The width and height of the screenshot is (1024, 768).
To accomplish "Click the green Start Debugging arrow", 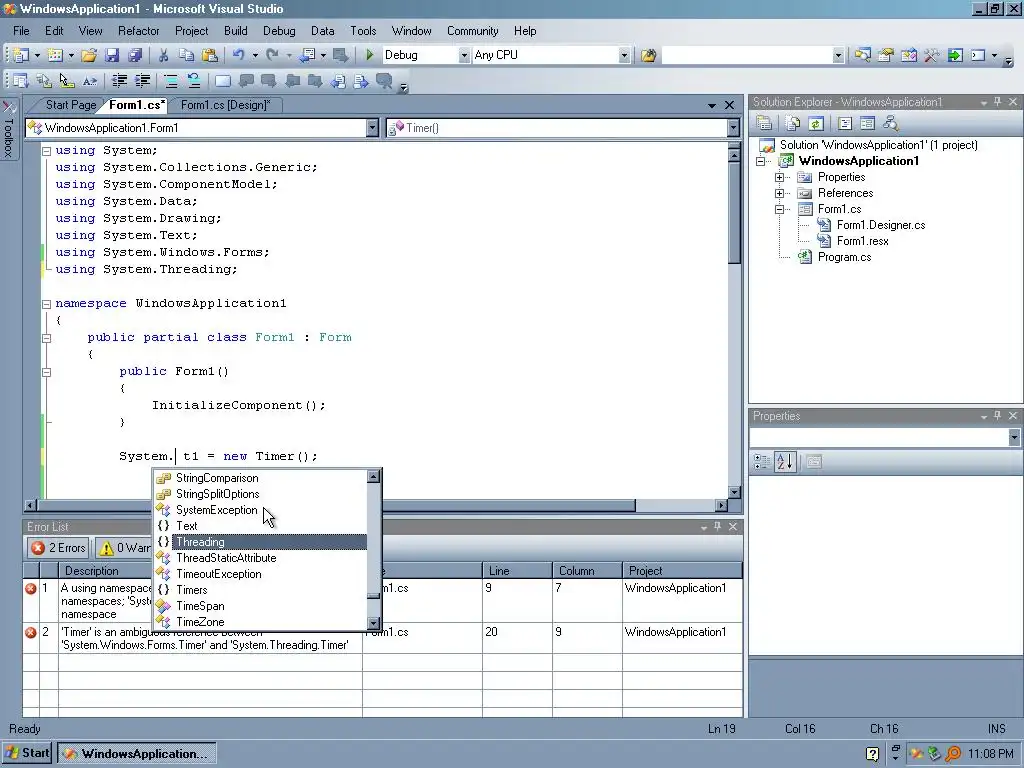I will coord(370,56).
